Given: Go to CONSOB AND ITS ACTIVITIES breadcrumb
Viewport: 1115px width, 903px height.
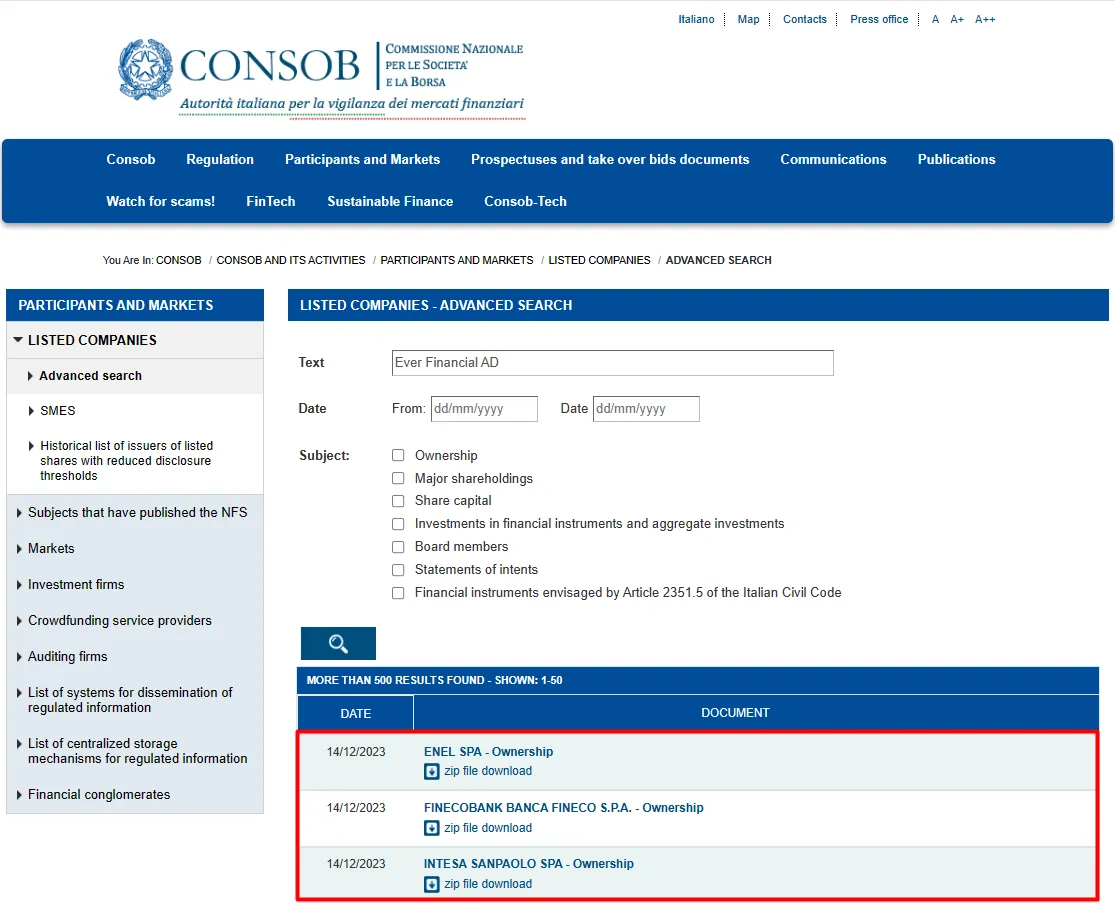Looking at the screenshot, I should coord(291,260).
